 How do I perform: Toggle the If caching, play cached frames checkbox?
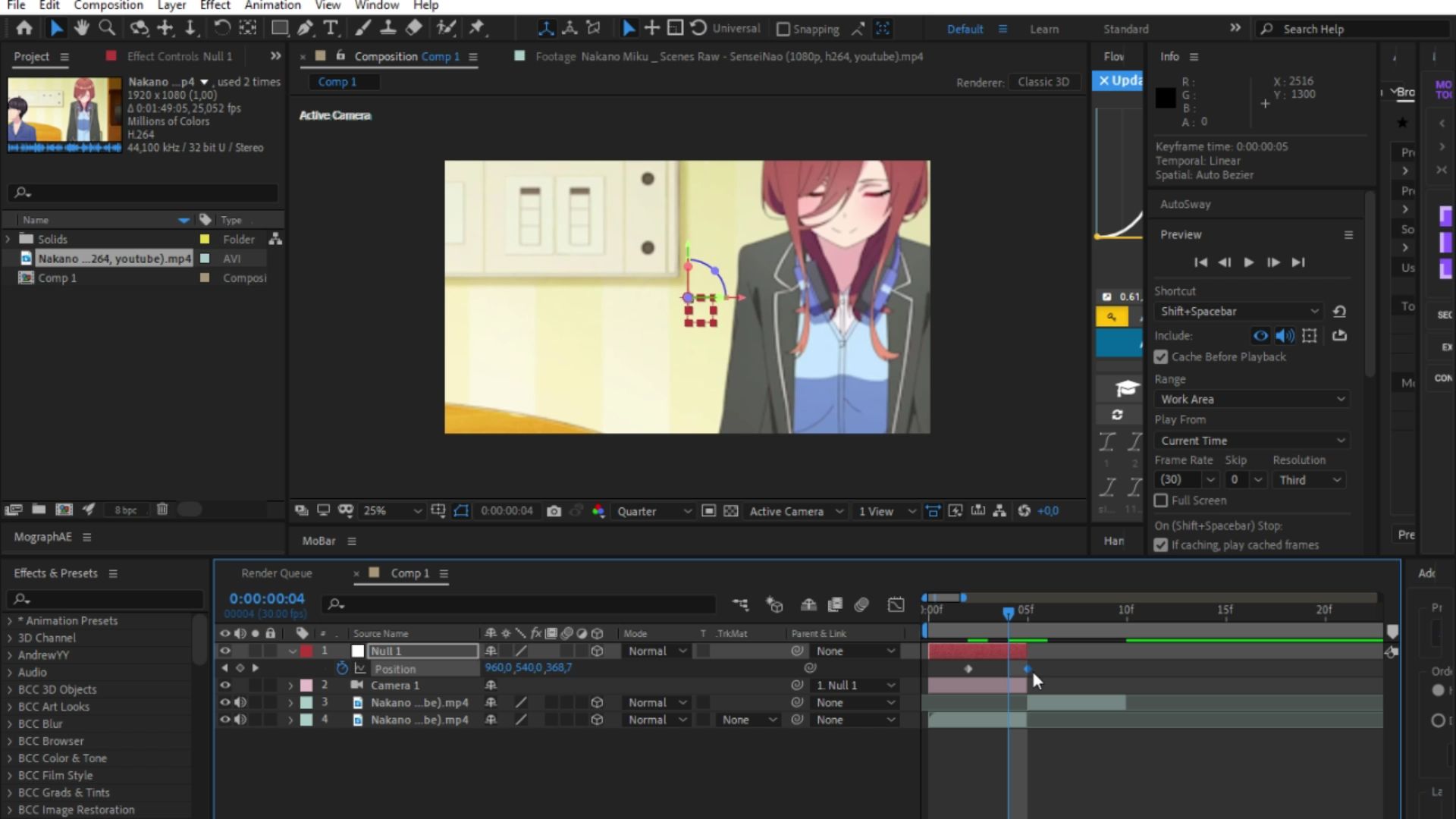pyautogui.click(x=1161, y=545)
